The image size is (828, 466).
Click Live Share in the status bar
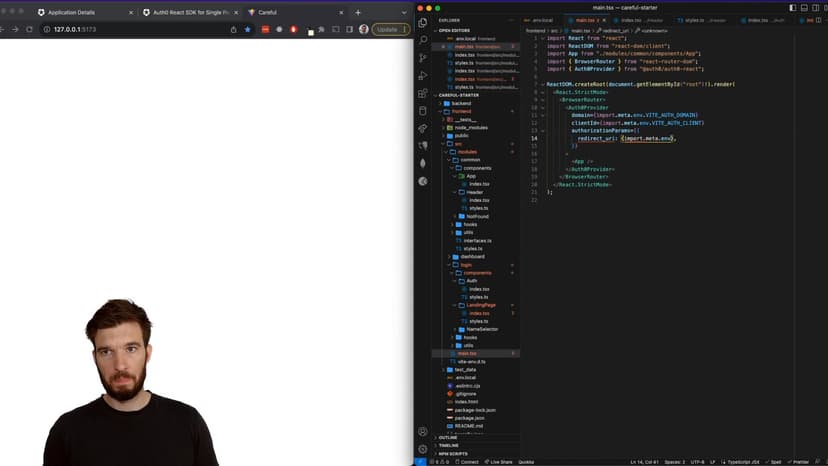pos(501,461)
